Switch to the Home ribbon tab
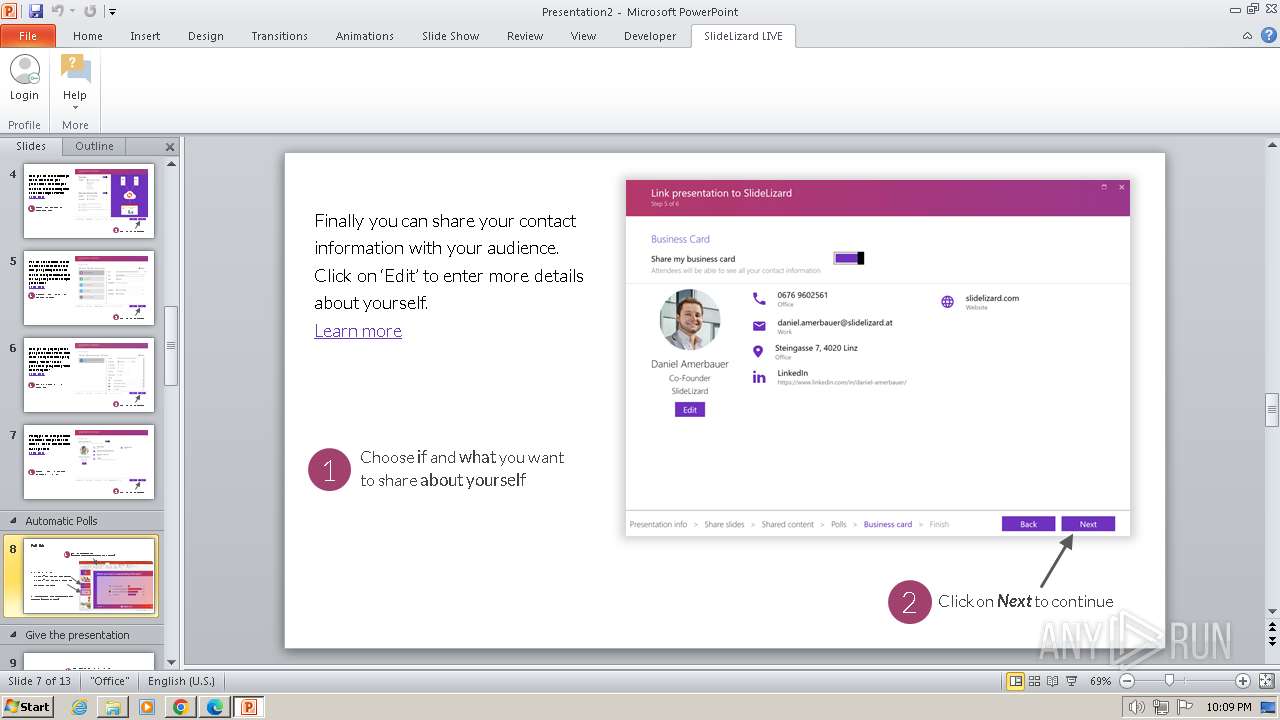This screenshot has width=1280, height=720. pos(88,36)
